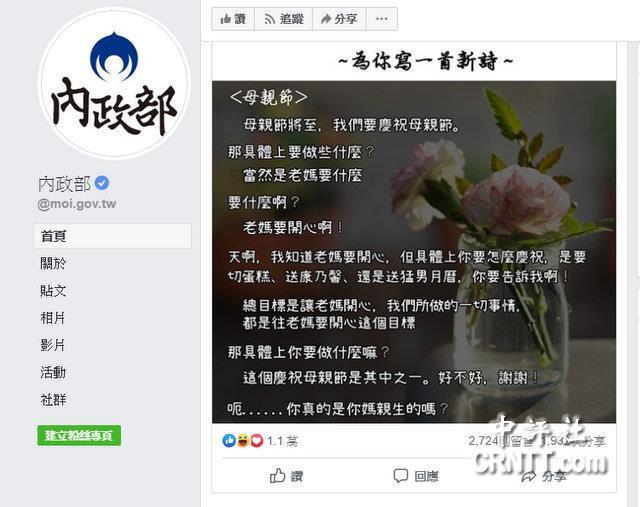Like the post with thumbs-up 讚
The image size is (640, 507).
(x=286, y=476)
